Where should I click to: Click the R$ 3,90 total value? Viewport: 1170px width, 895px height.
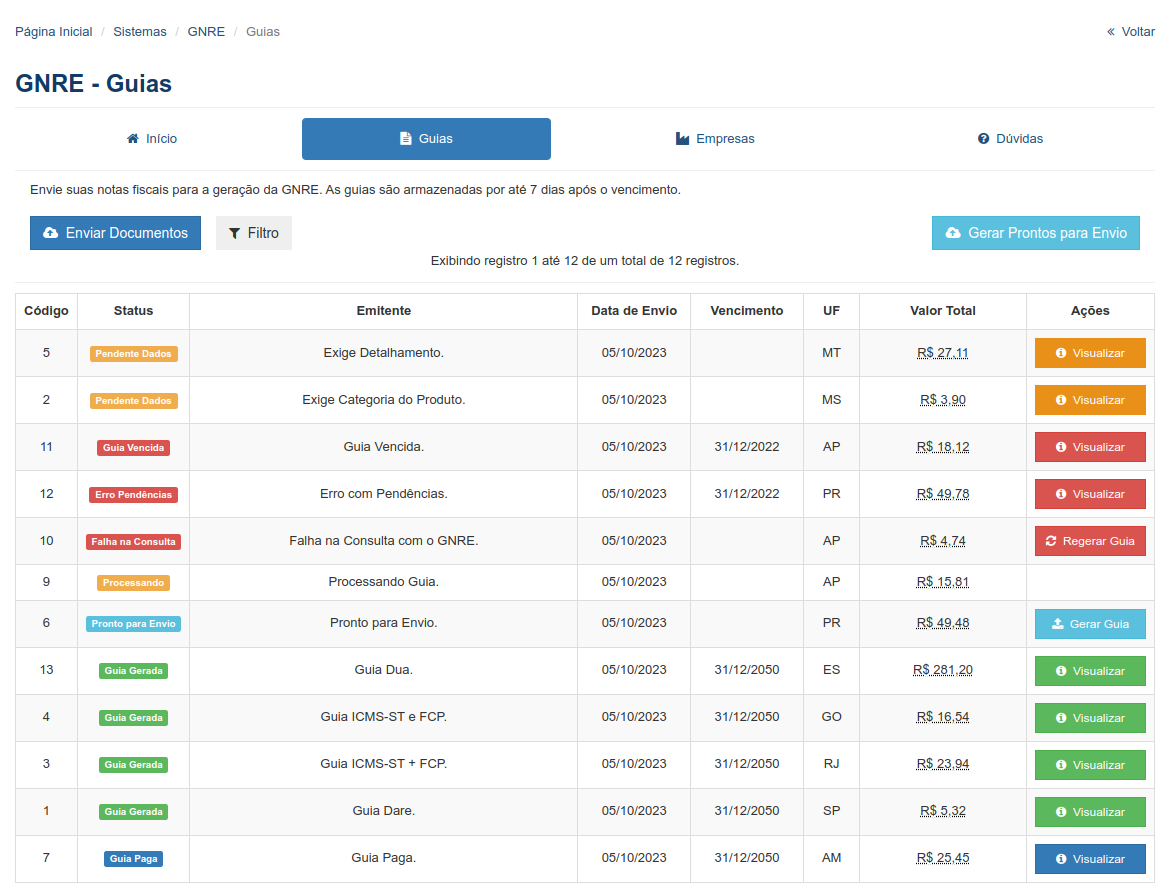(942, 400)
